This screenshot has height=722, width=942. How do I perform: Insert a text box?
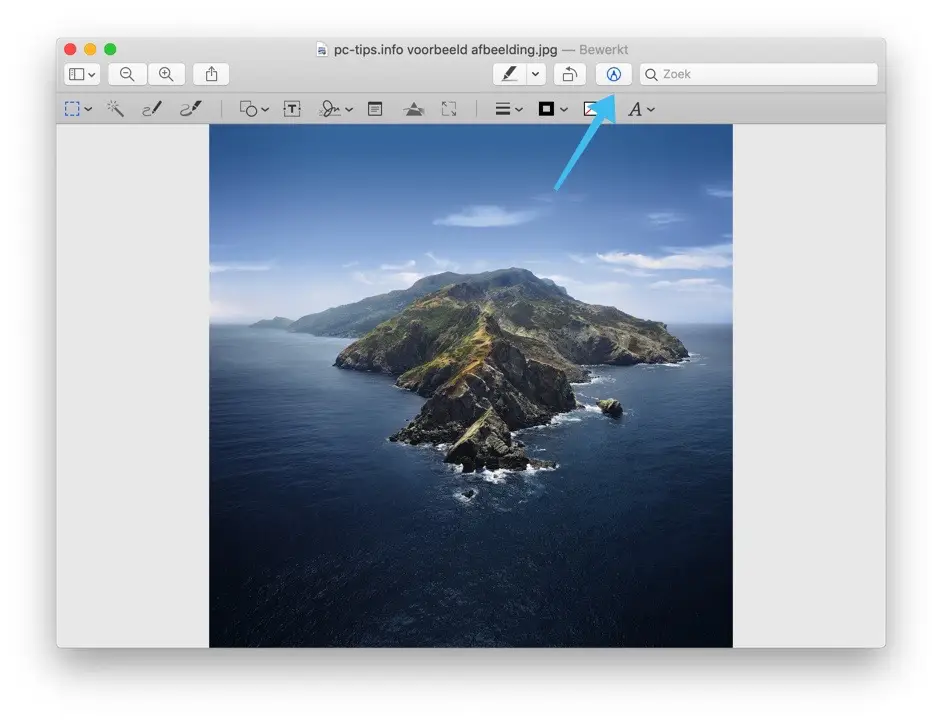(292, 109)
